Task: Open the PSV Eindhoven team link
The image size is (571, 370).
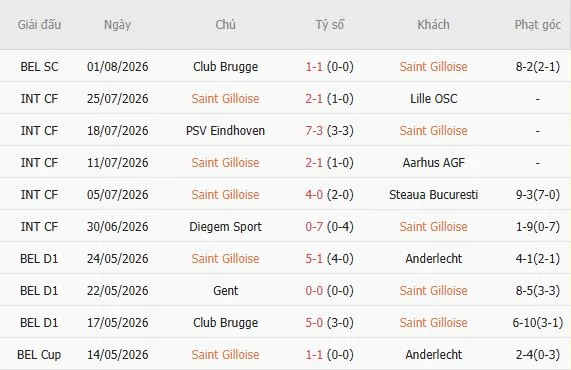Action: pos(225,131)
